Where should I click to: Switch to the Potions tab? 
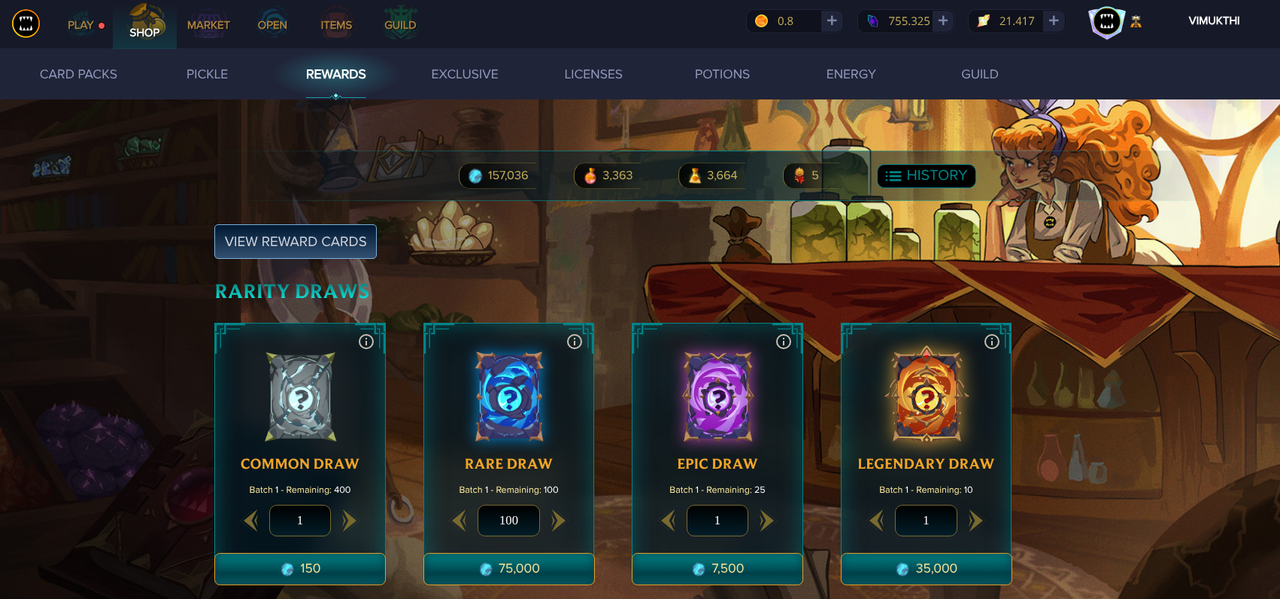pos(722,74)
